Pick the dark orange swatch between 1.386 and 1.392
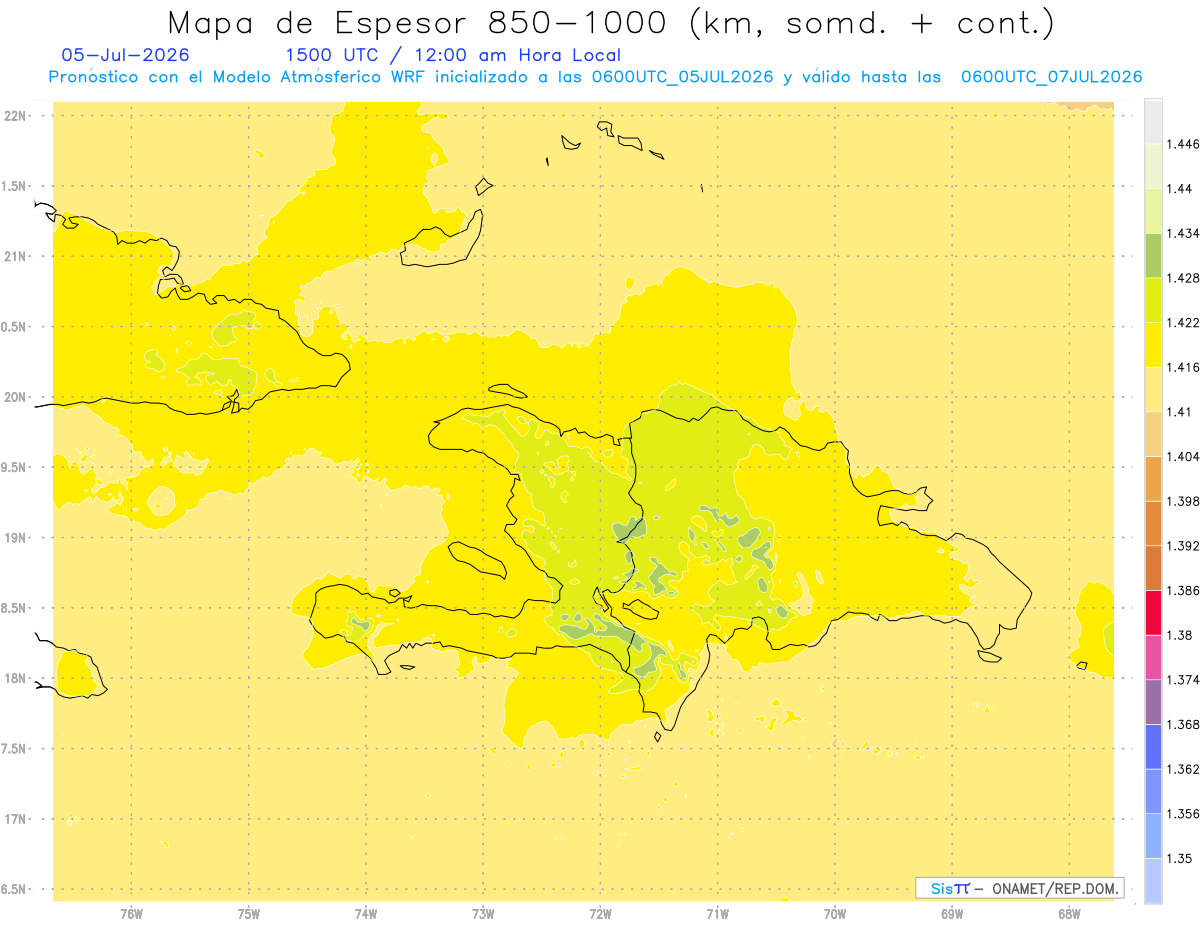Image resolution: width=1200 pixels, height=927 pixels. 1153,568
